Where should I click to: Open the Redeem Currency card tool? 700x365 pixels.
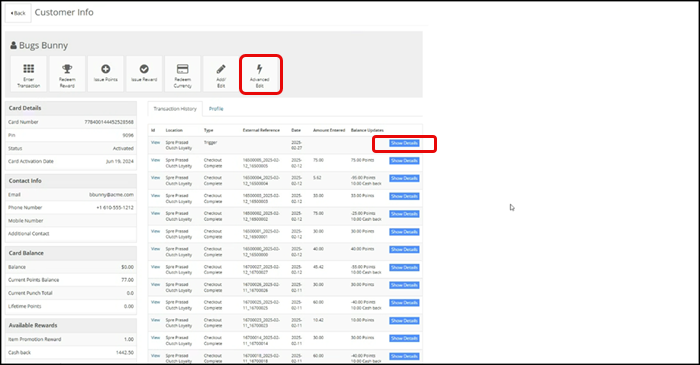coord(182,74)
